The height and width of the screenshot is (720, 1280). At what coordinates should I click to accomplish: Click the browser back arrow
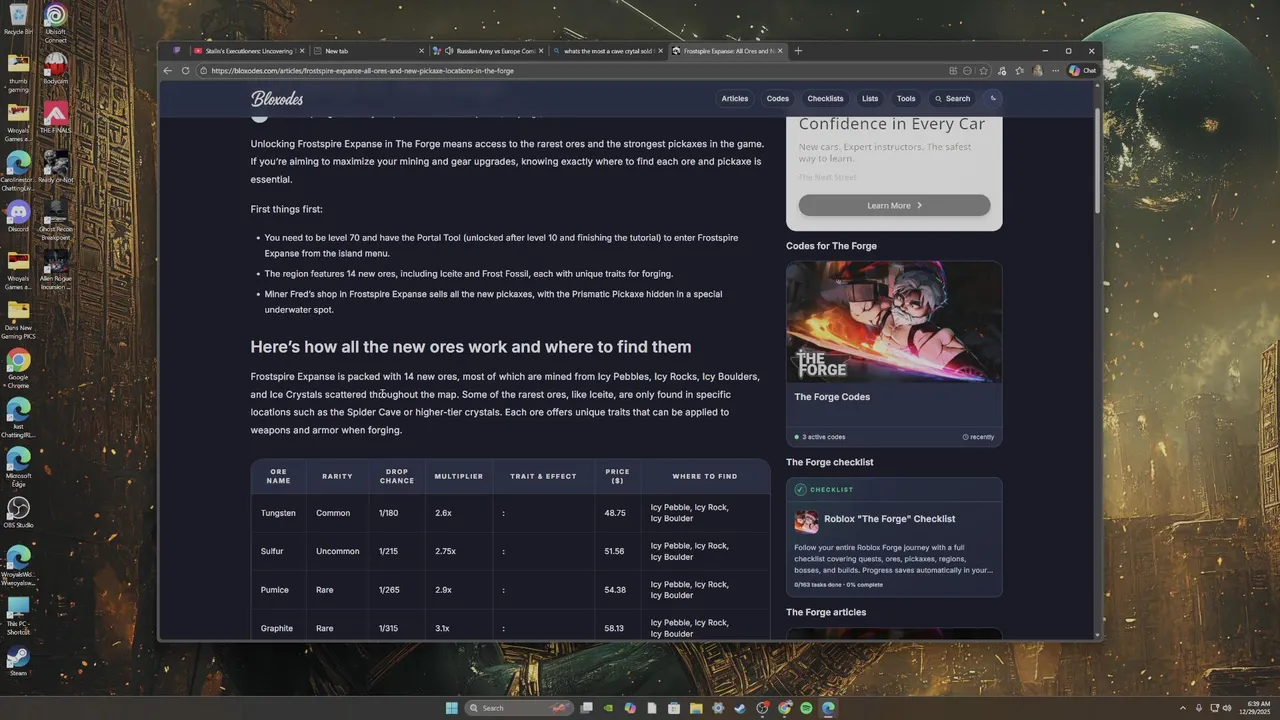pyautogui.click(x=167, y=71)
